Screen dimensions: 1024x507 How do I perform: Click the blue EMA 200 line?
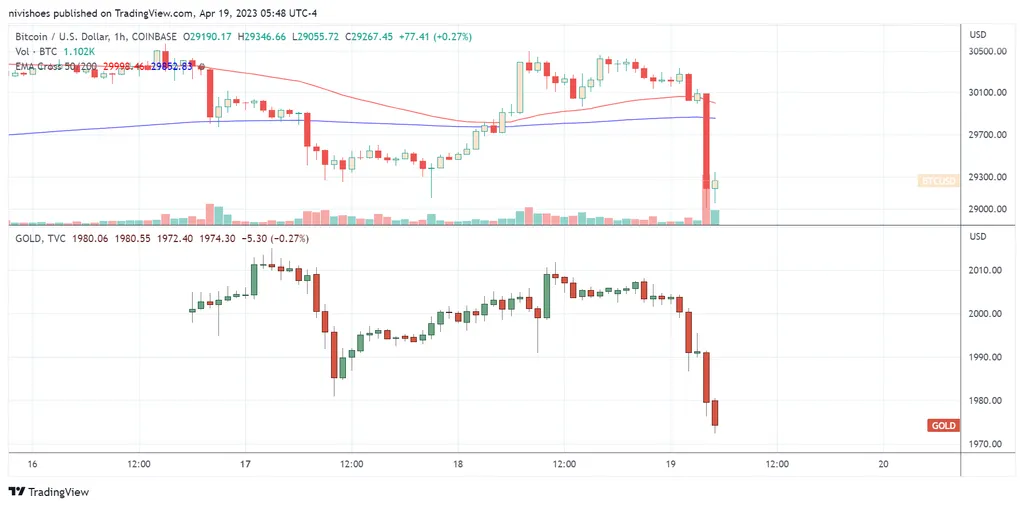click(300, 121)
